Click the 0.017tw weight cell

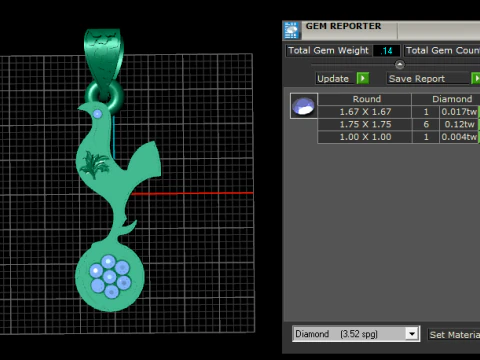(x=459, y=112)
